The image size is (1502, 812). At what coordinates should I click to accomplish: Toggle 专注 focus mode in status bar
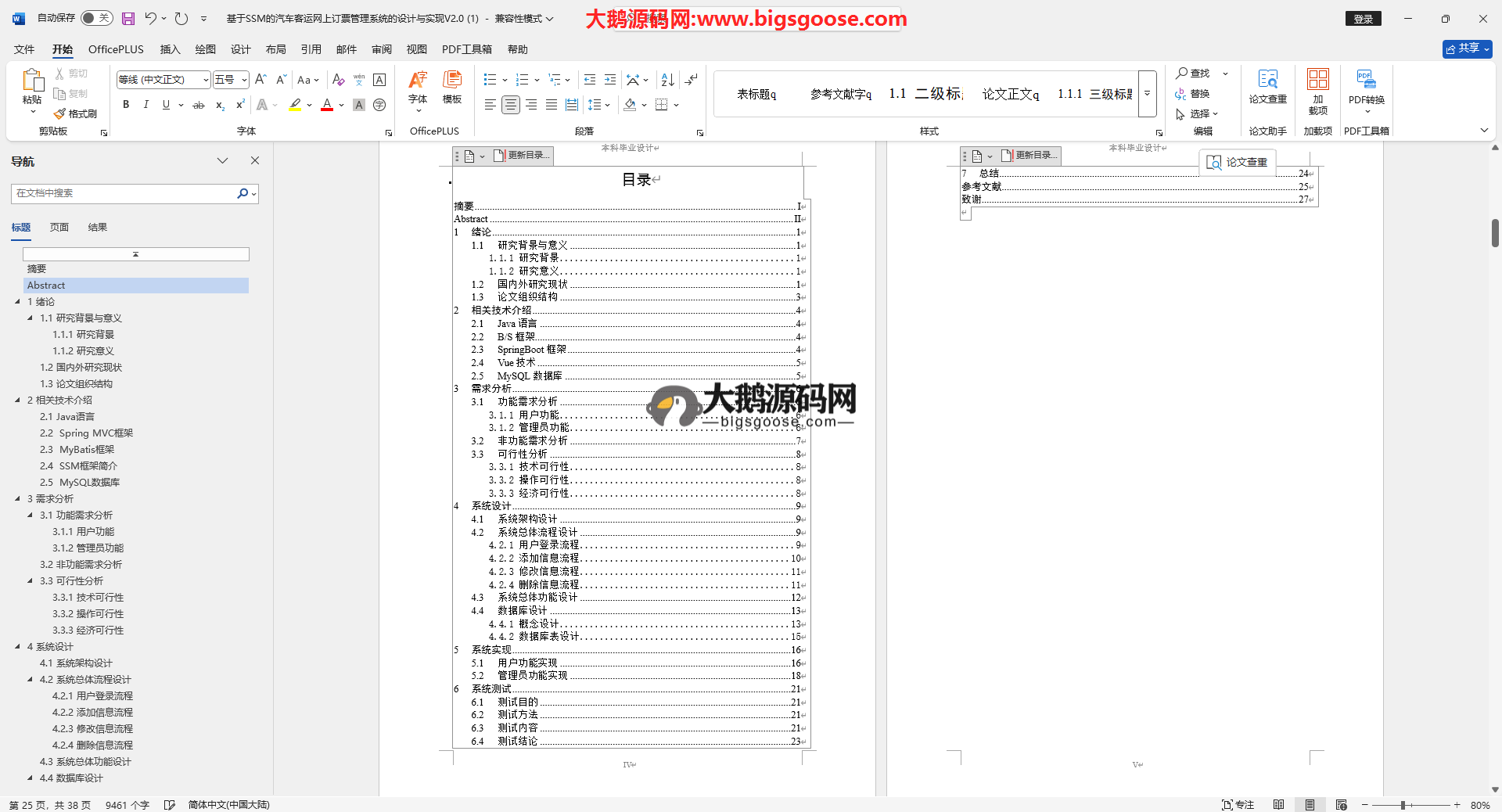[1238, 804]
